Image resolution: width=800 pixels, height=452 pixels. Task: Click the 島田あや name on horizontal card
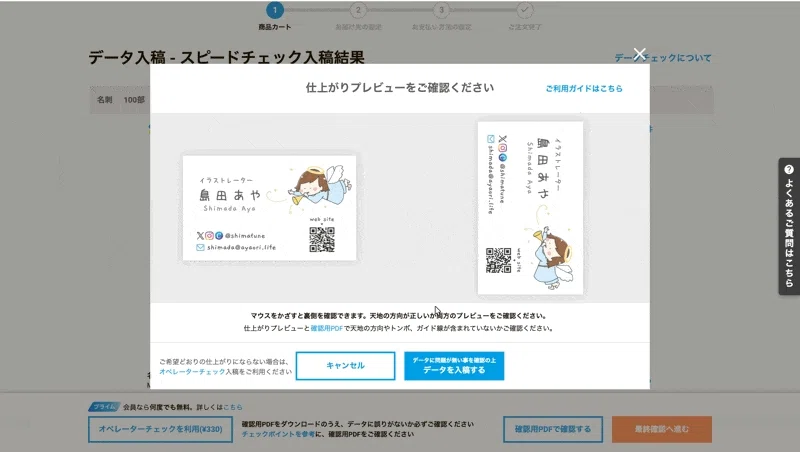230,195
